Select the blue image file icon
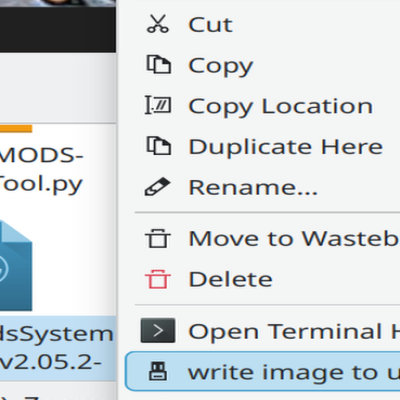 tap(16, 266)
